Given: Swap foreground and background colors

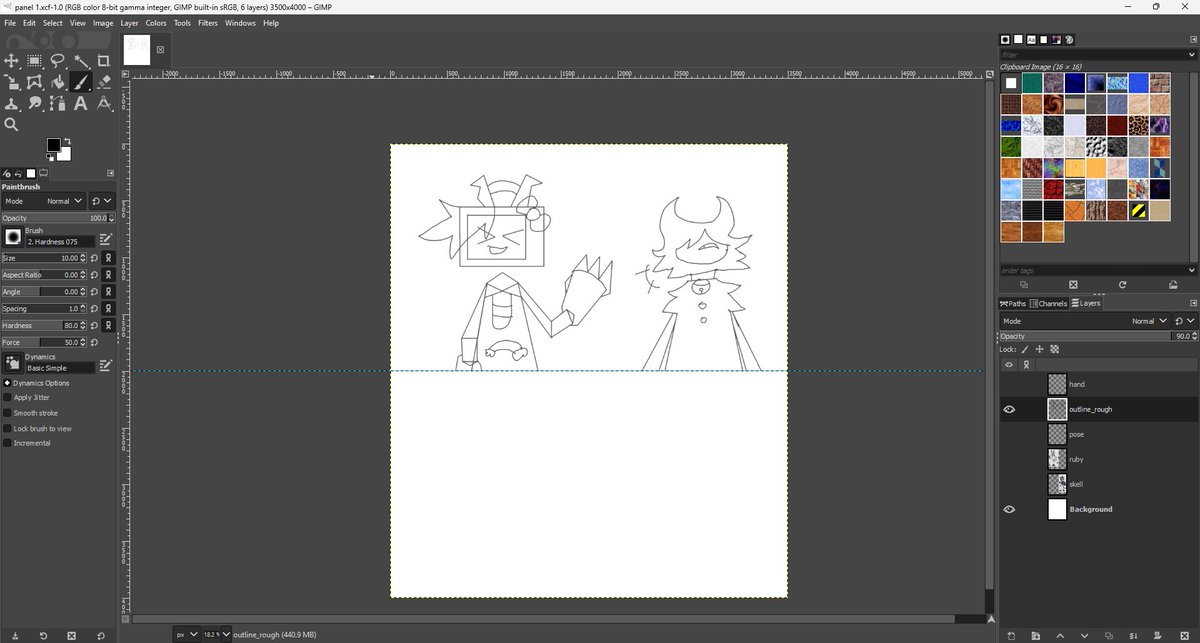Looking at the screenshot, I should (66, 141).
